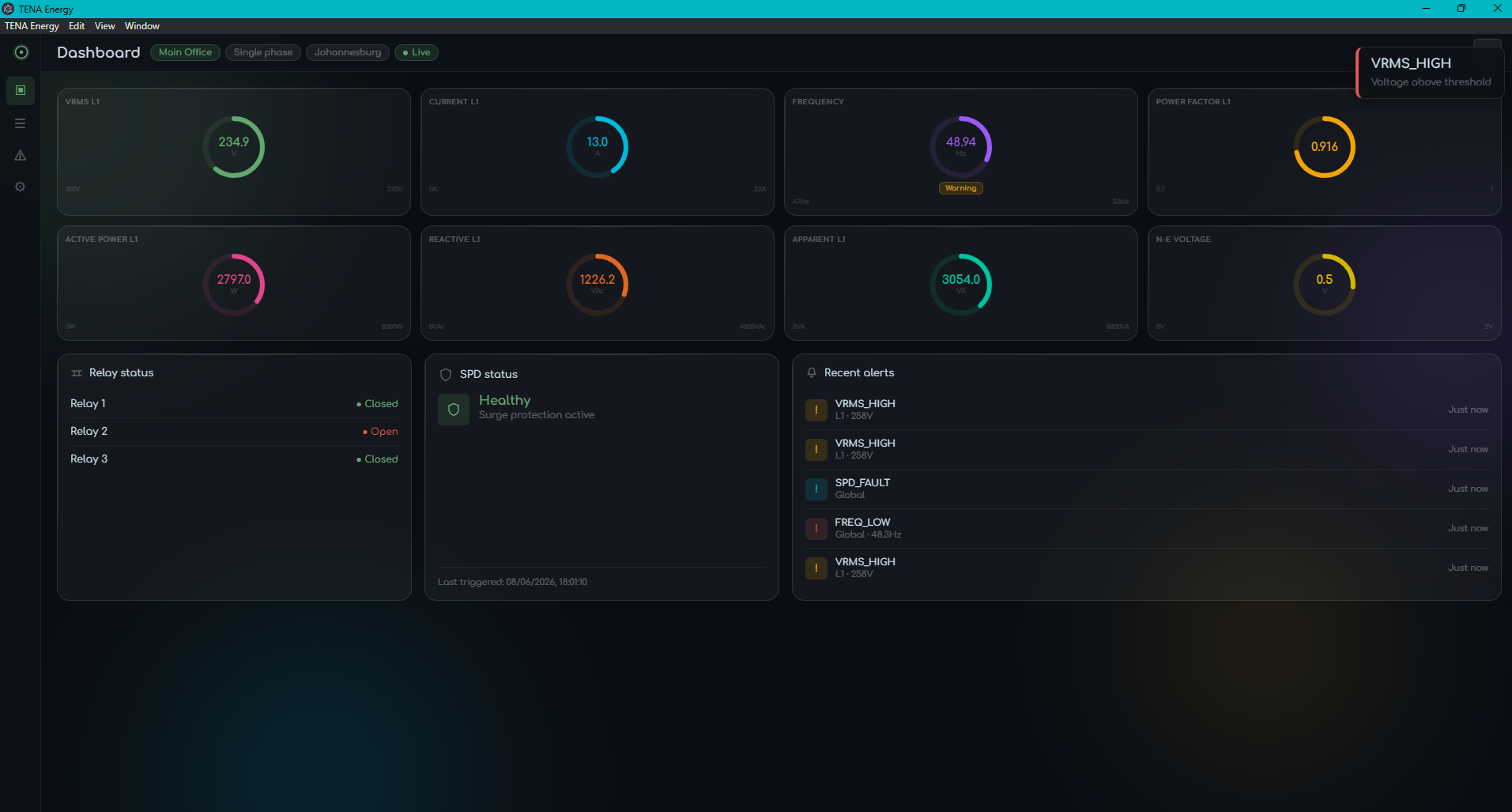This screenshot has width=1512, height=812.
Task: Click Relay 2 Open status
Action: coord(380,432)
